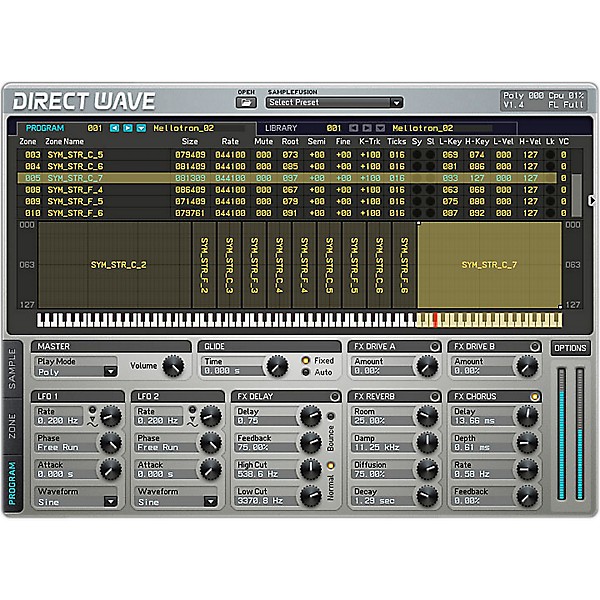Disable the FX CHORUS effect
The width and height of the screenshot is (600, 600).
tap(535, 397)
